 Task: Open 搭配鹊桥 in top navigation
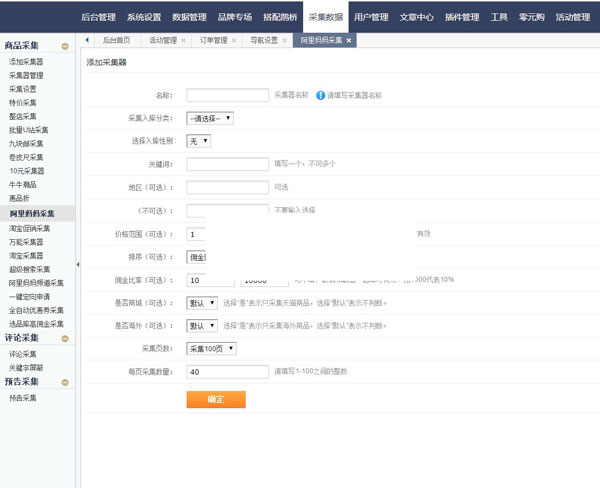pos(280,17)
